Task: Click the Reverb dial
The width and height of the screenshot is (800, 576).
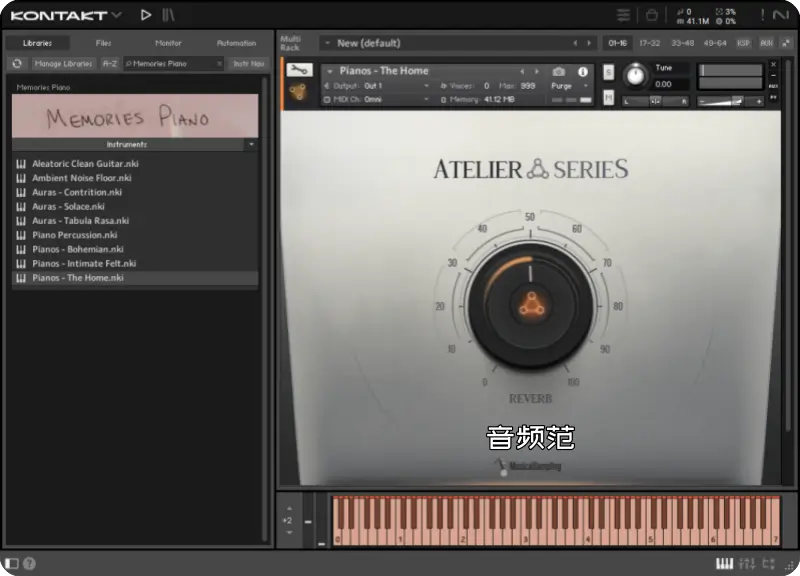Action: 531,306
